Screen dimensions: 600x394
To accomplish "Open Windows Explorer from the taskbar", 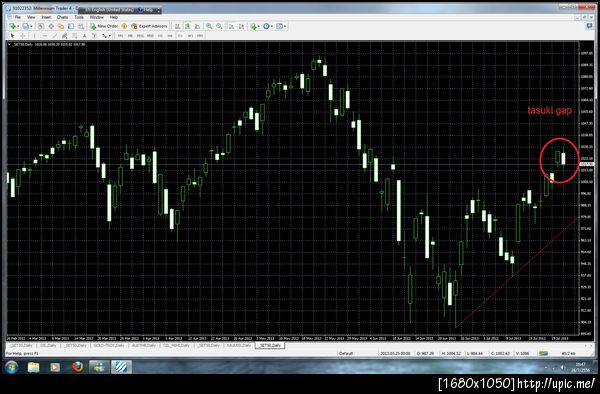I will [x=33, y=367].
